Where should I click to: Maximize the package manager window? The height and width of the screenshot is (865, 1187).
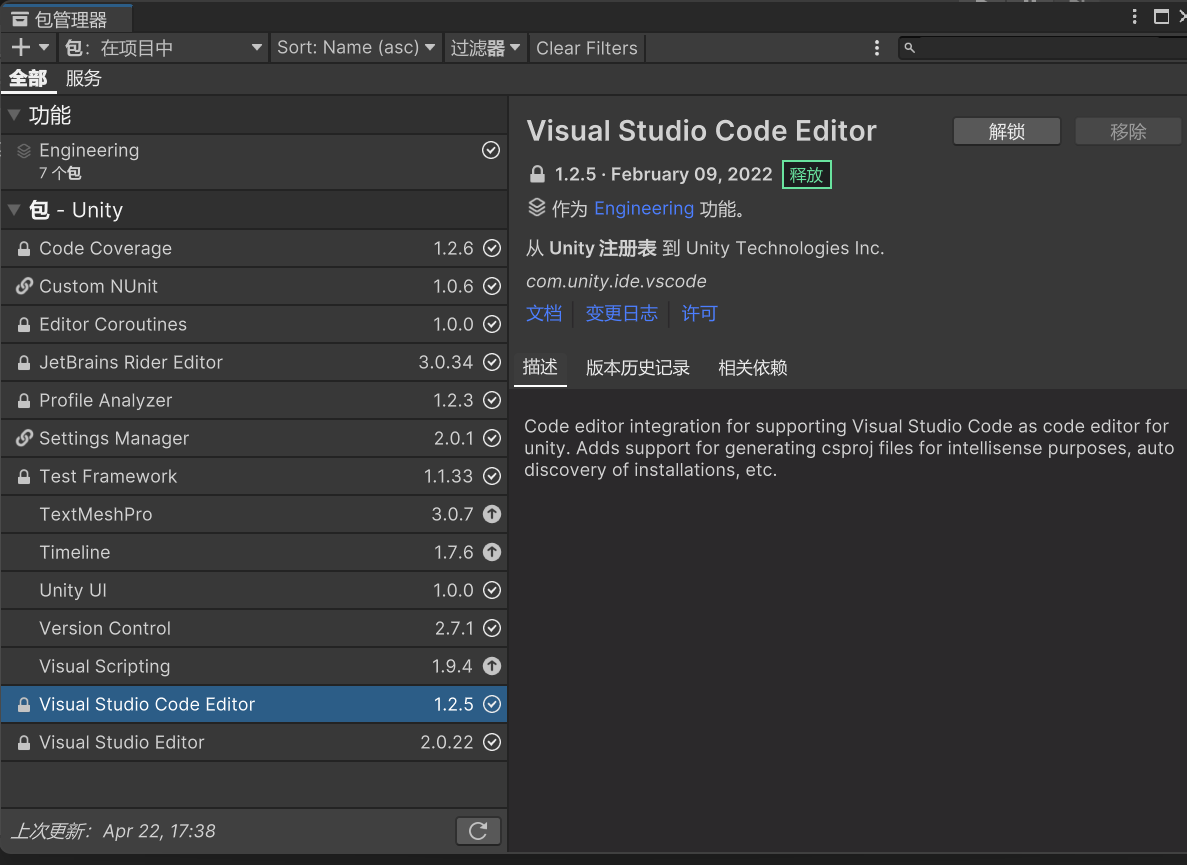coord(1161,17)
